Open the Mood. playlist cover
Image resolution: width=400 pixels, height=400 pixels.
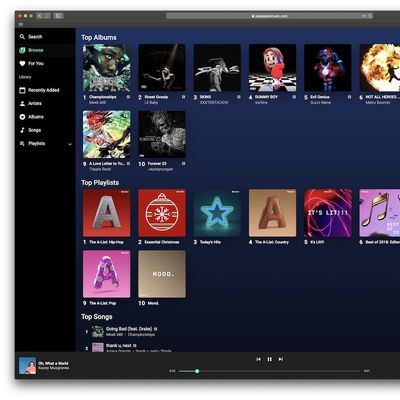(162, 274)
